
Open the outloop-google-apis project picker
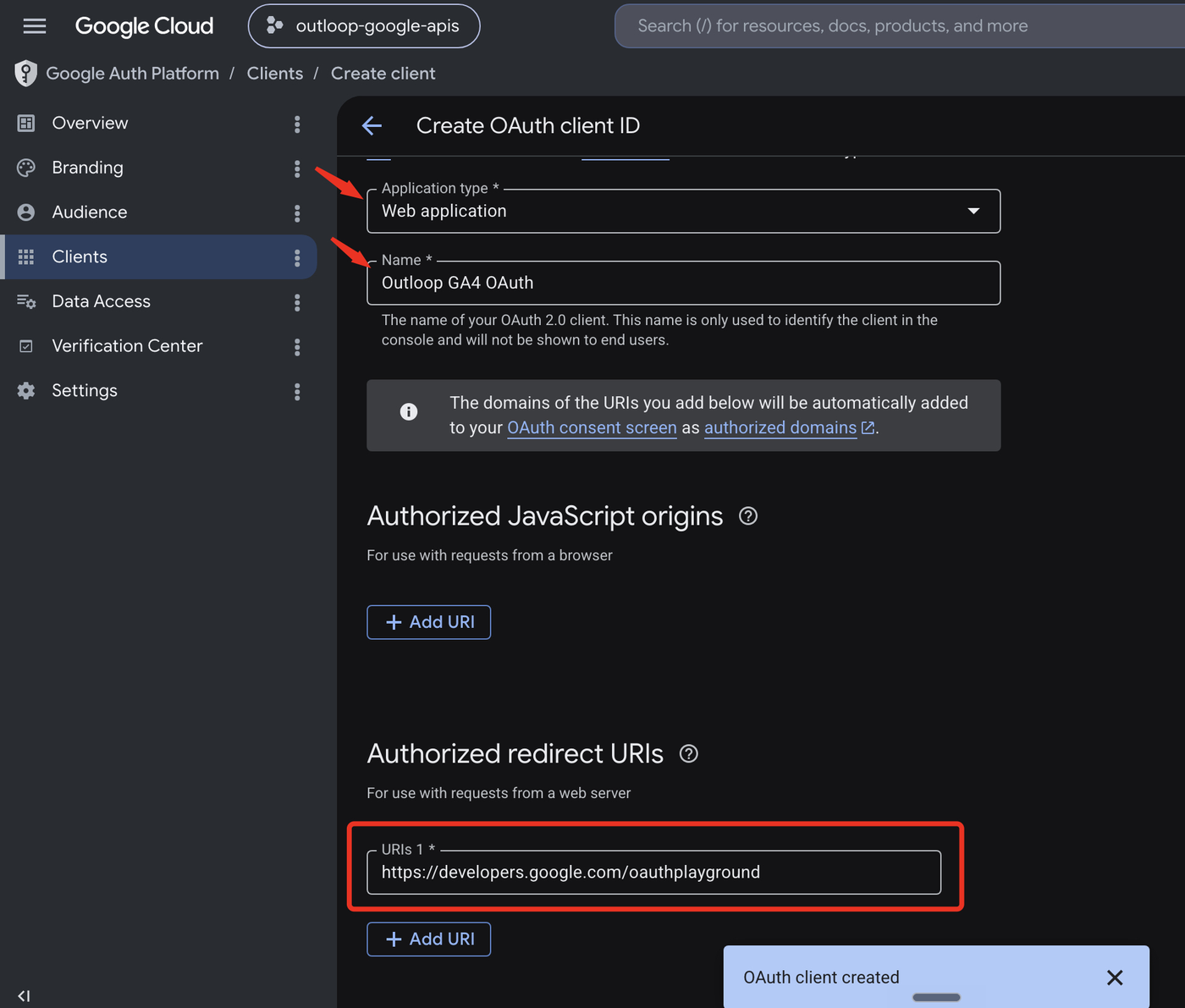pos(364,26)
